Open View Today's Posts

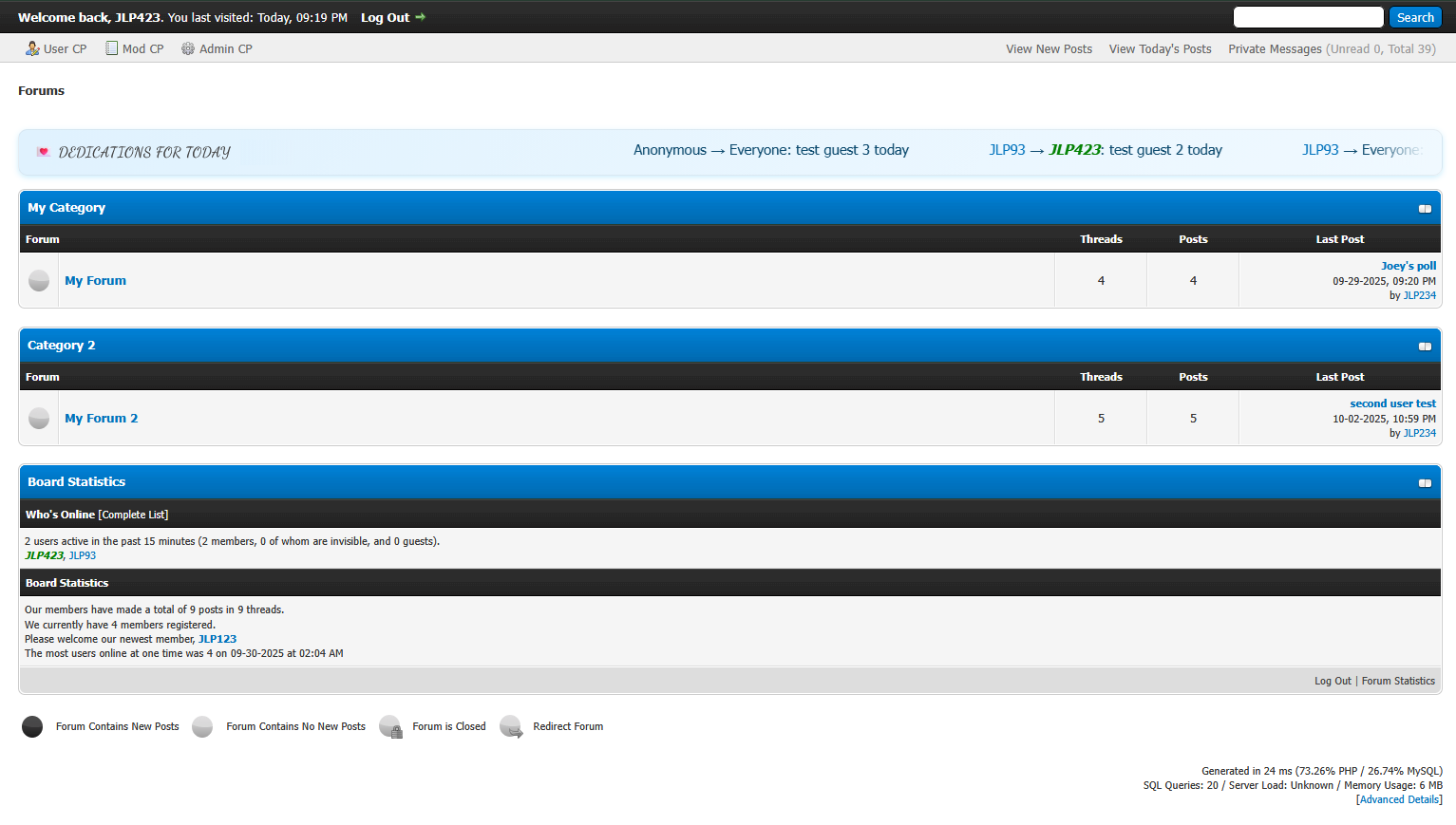point(1160,49)
